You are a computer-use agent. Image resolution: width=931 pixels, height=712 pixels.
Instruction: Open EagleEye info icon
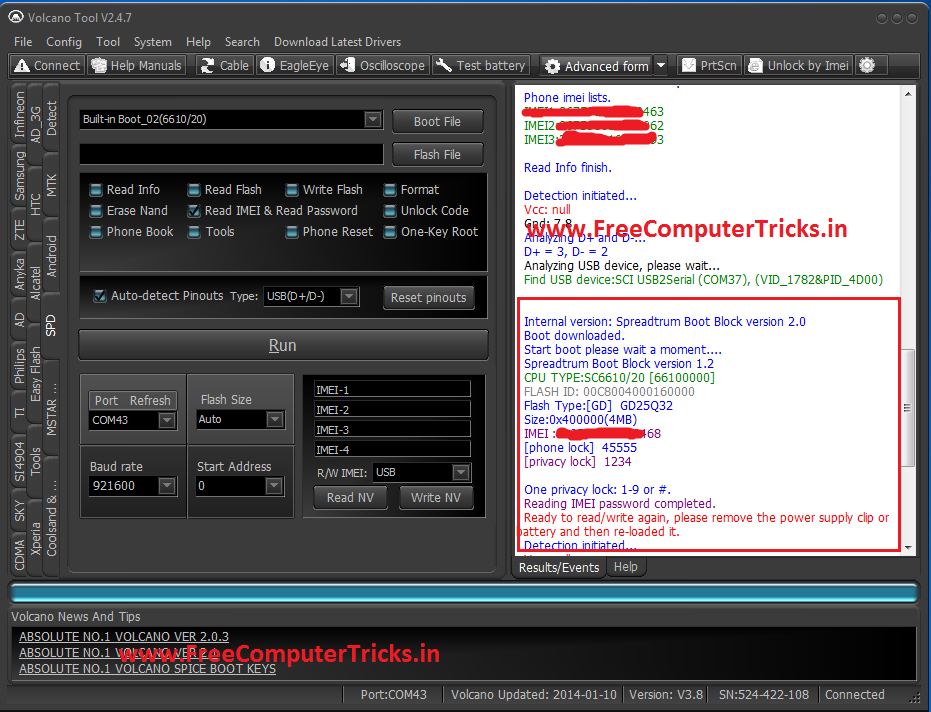click(268, 65)
